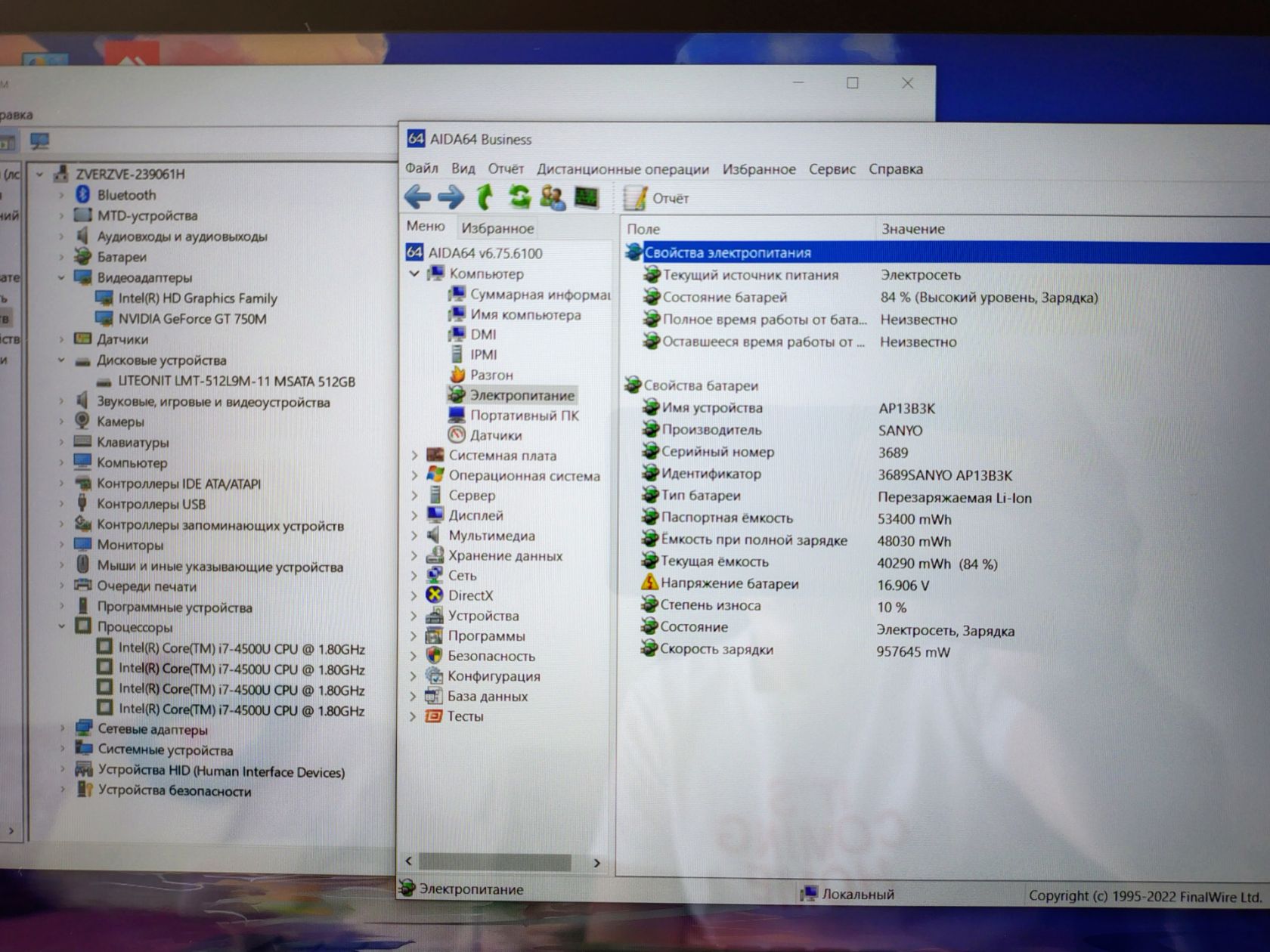This screenshot has height=952, width=1270.
Task: Open the Отчёт report wizard in toolbar
Action: point(656,199)
